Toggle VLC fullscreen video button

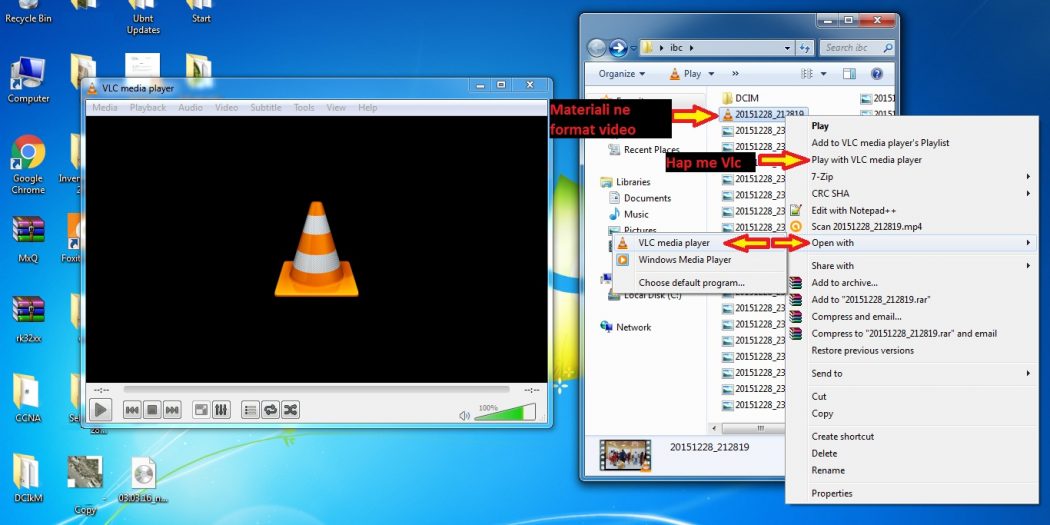[x=201, y=410]
